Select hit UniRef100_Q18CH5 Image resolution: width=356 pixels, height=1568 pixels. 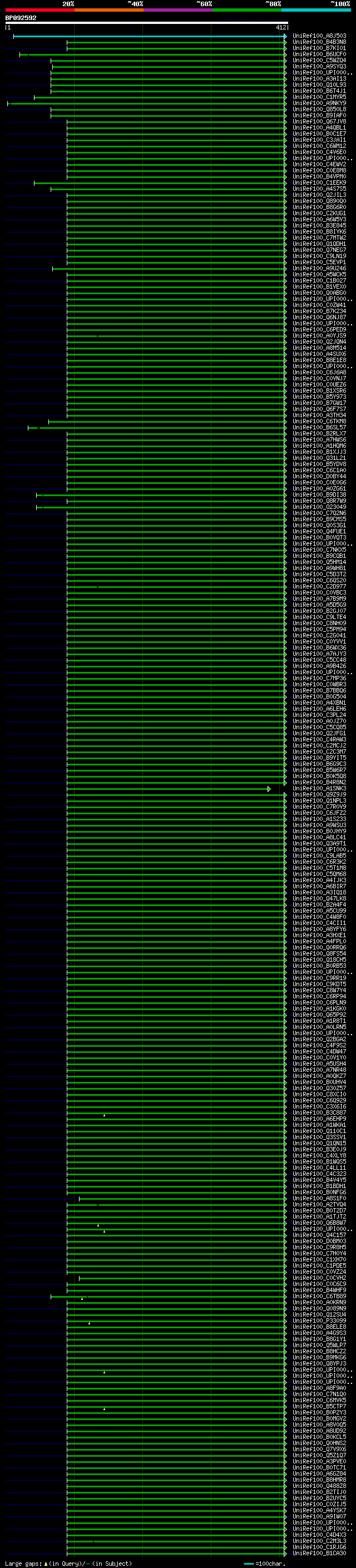319,959
